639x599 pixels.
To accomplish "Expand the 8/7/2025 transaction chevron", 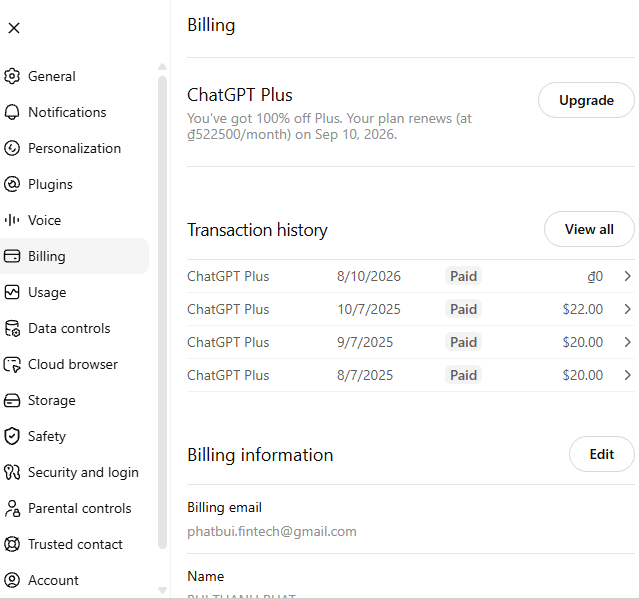I will [627, 375].
